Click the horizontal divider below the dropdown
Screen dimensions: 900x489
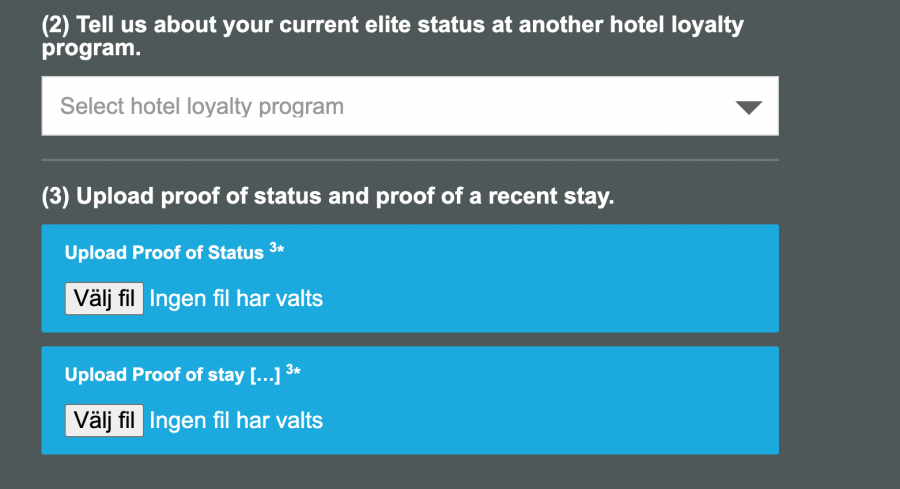click(x=409, y=160)
